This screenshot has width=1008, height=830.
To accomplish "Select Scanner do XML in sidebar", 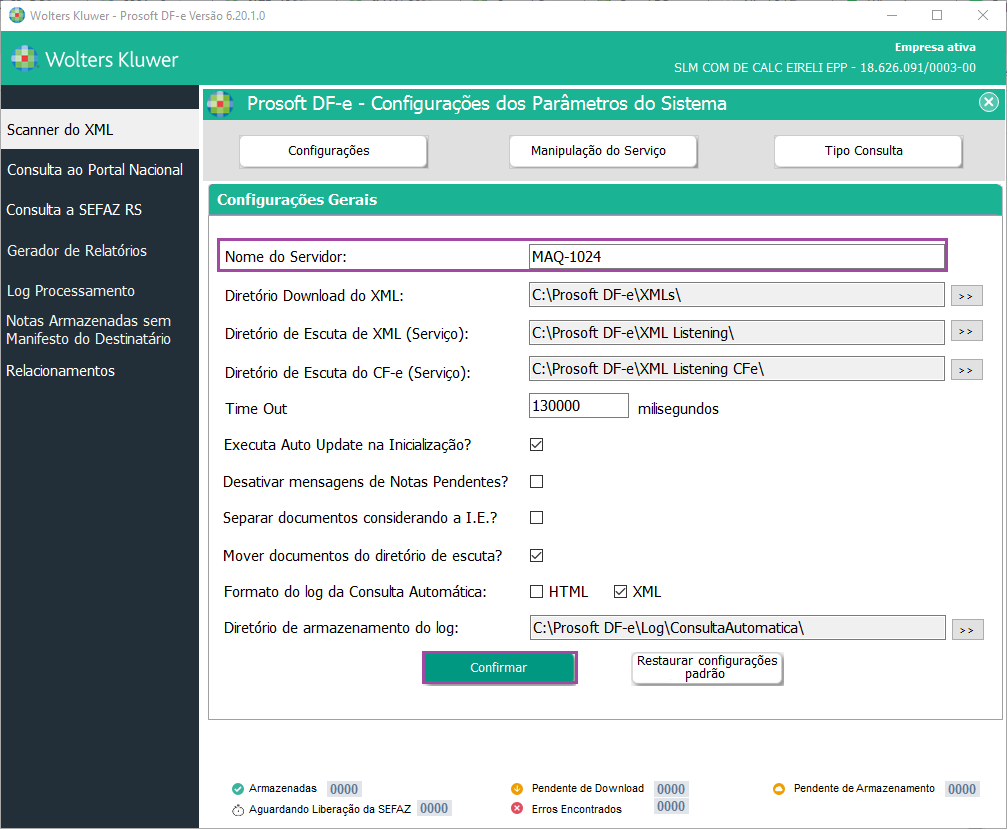I will click(x=100, y=129).
